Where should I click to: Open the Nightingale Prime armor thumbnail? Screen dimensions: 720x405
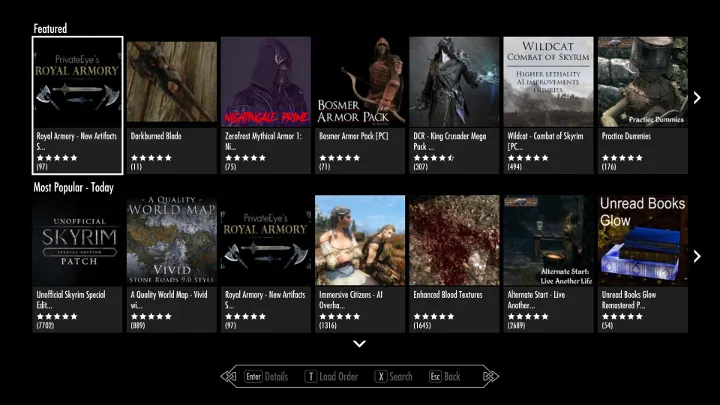tap(266, 82)
